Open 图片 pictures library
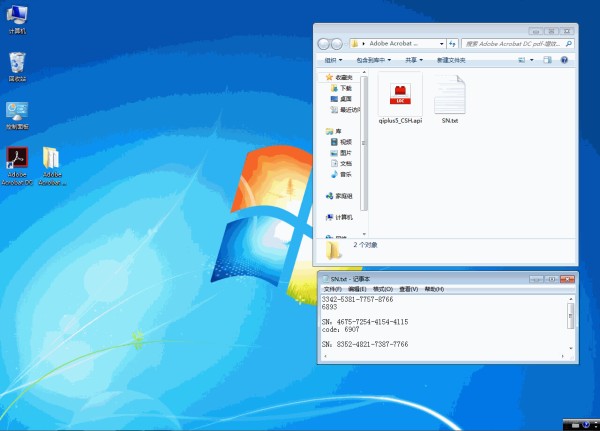Viewport: 600px width, 431px height. click(x=341, y=153)
